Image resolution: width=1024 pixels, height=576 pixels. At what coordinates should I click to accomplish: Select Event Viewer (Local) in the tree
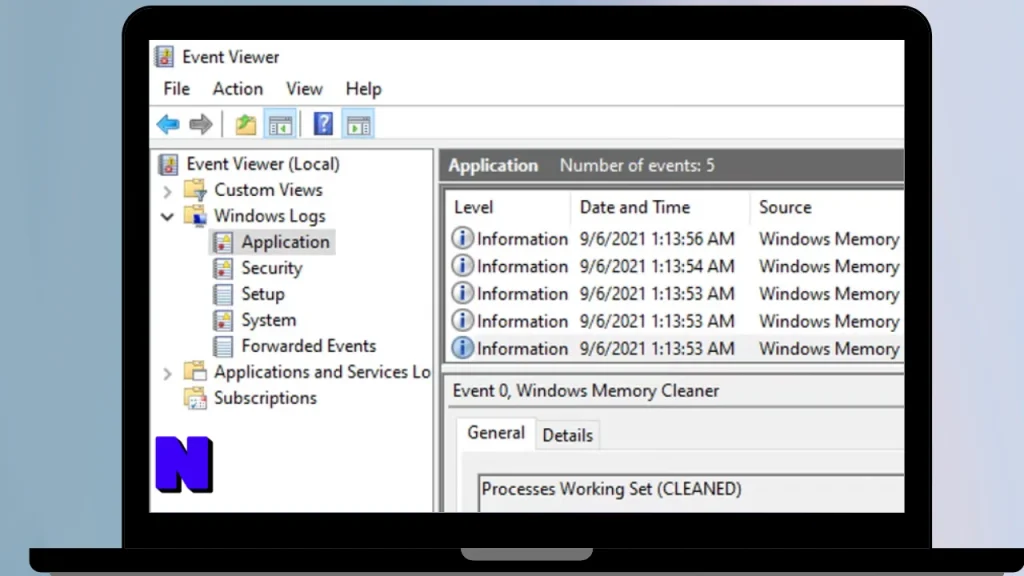click(263, 164)
